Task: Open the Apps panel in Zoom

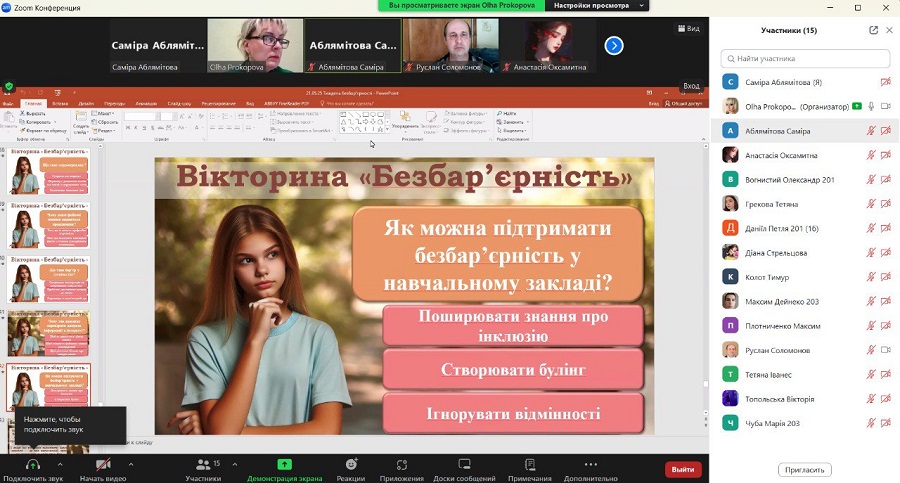Action: (402, 465)
